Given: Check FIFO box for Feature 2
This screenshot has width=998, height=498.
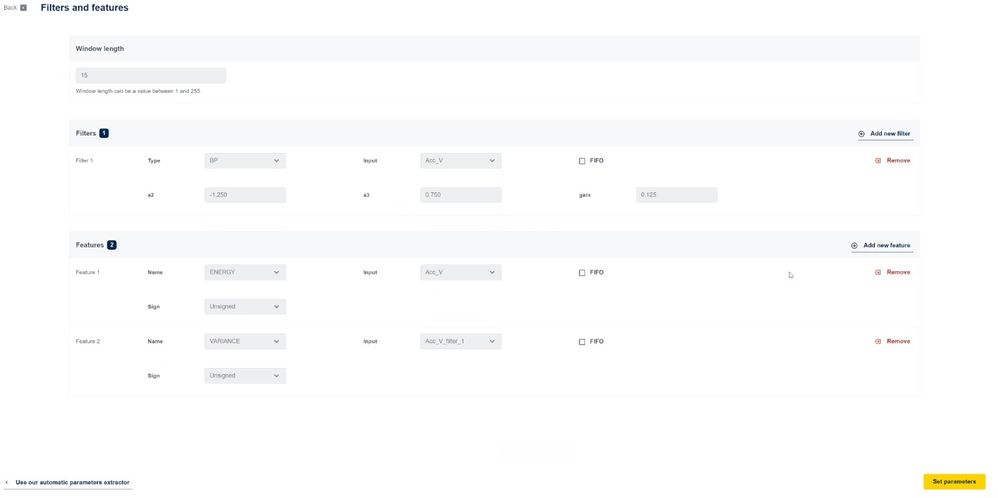Looking at the screenshot, I should [x=582, y=342].
